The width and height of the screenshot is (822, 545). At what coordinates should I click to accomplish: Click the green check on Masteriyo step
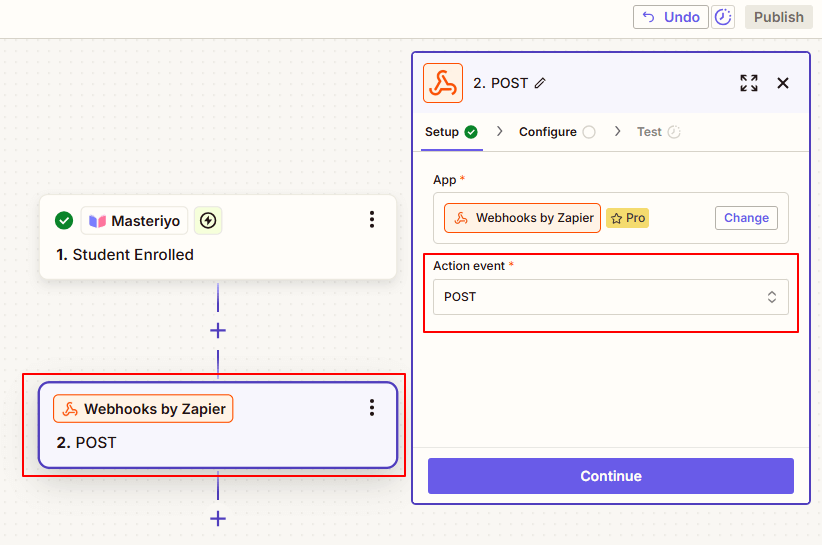(x=64, y=221)
